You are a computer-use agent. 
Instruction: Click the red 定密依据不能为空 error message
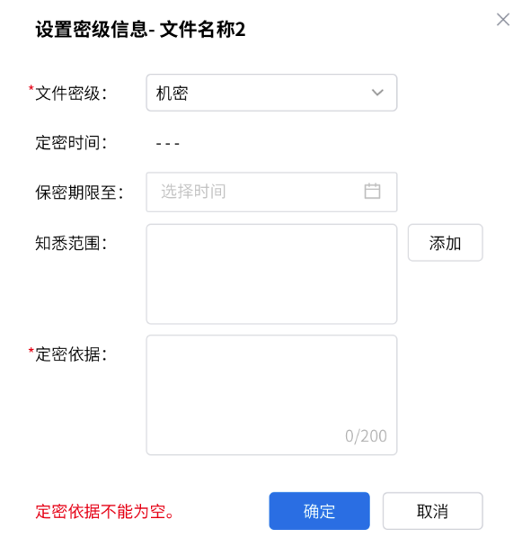pos(105,511)
